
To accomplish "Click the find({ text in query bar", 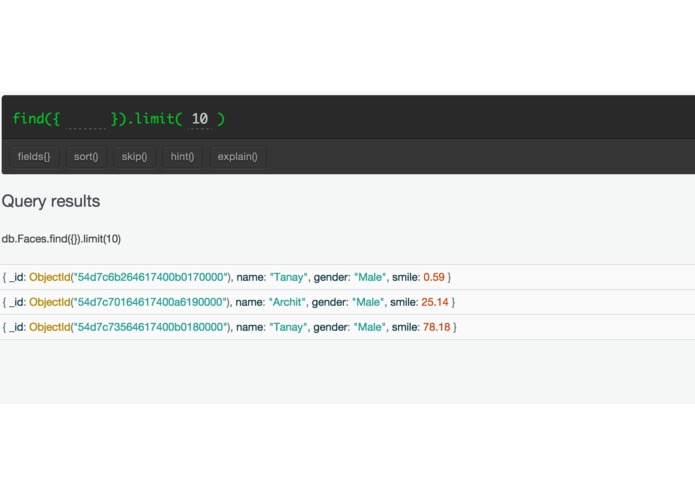I will coord(36,119).
